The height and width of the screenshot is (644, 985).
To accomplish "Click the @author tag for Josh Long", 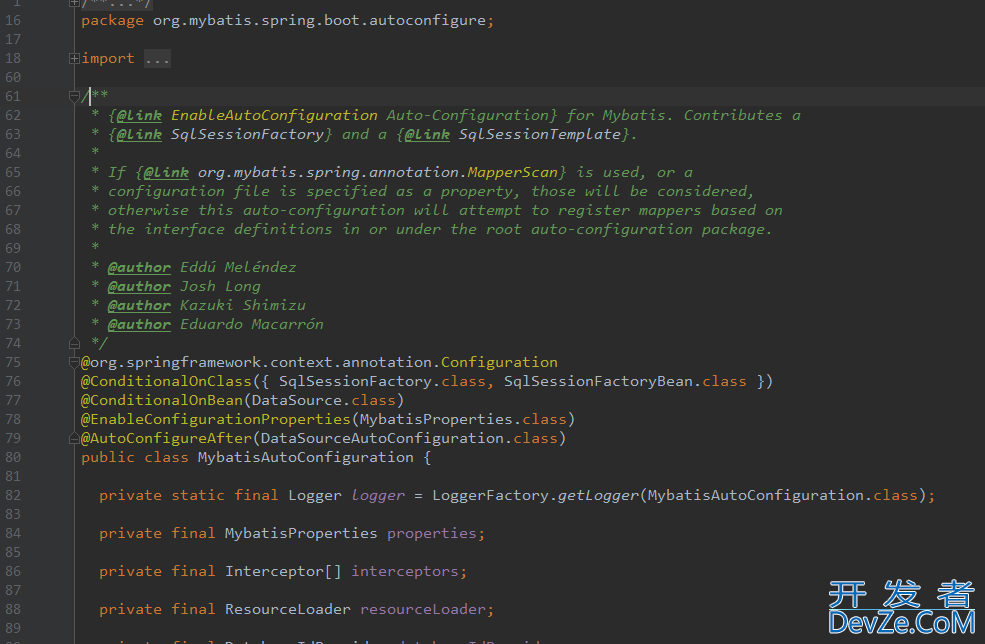I will tap(139, 287).
